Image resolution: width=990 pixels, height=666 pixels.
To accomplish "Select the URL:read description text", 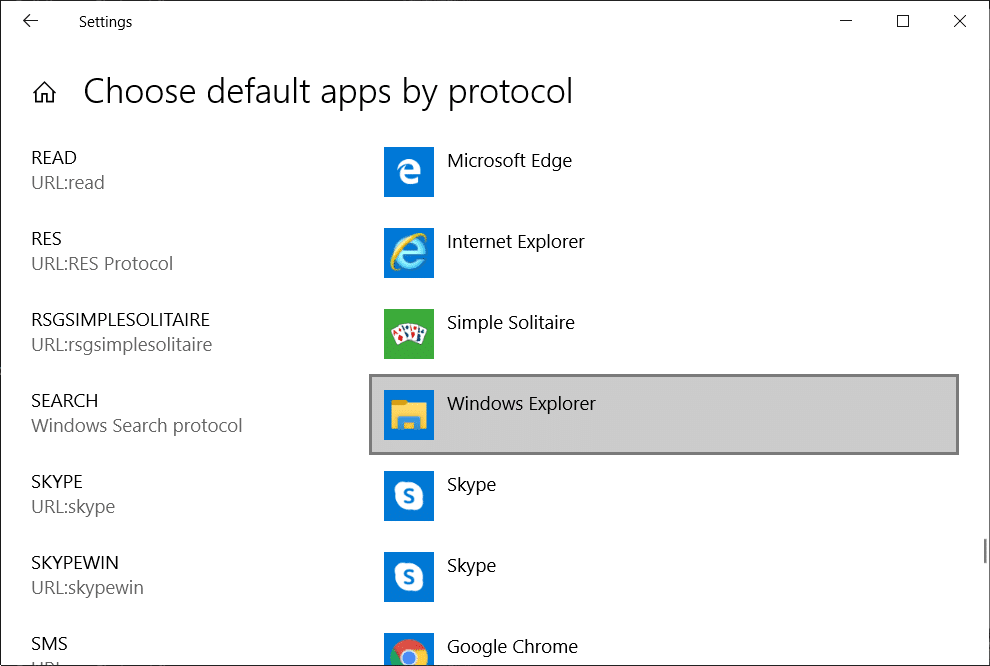I will [x=68, y=183].
